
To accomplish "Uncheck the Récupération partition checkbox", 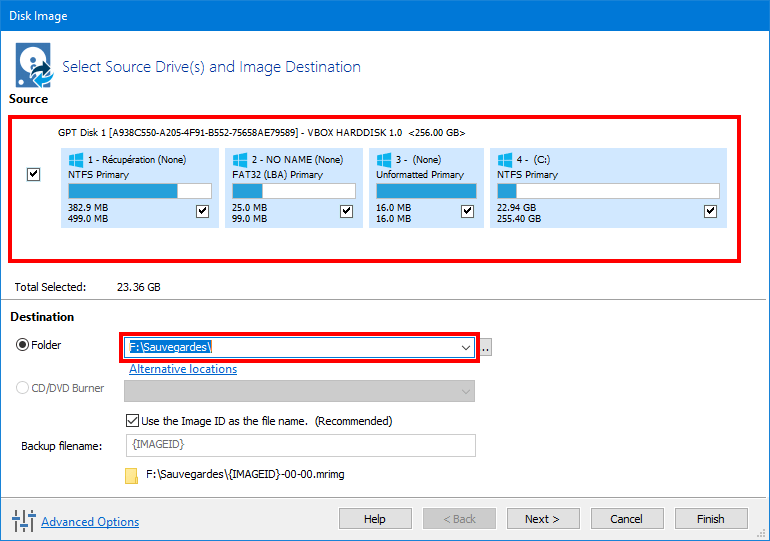I will [202, 212].
